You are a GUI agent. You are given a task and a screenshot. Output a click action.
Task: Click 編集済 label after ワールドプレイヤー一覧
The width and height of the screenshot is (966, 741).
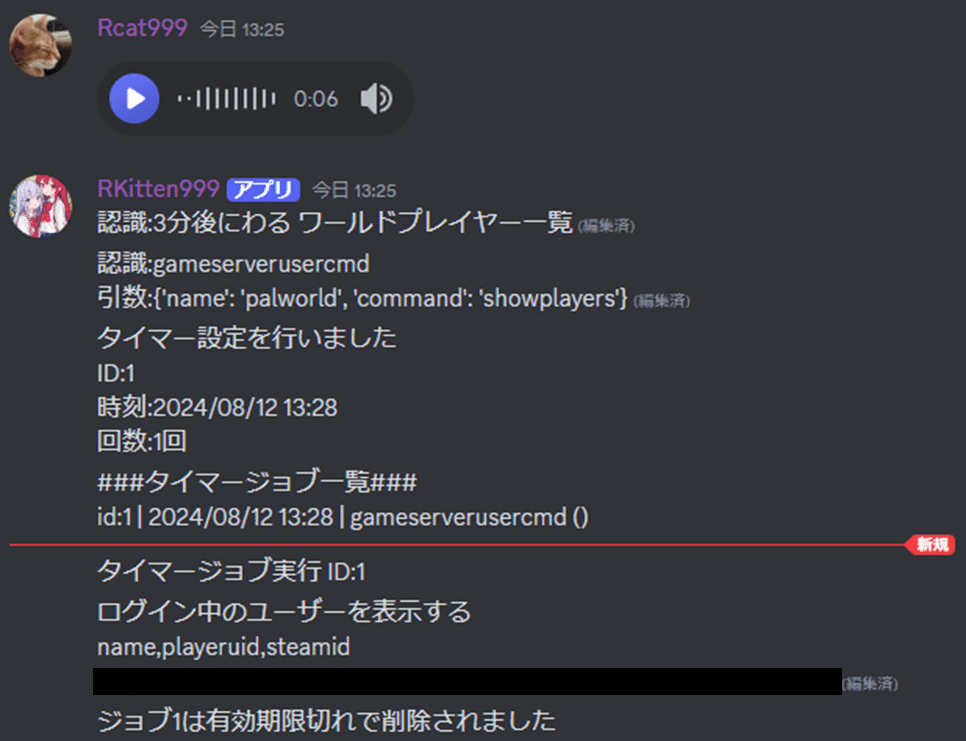click(x=606, y=226)
